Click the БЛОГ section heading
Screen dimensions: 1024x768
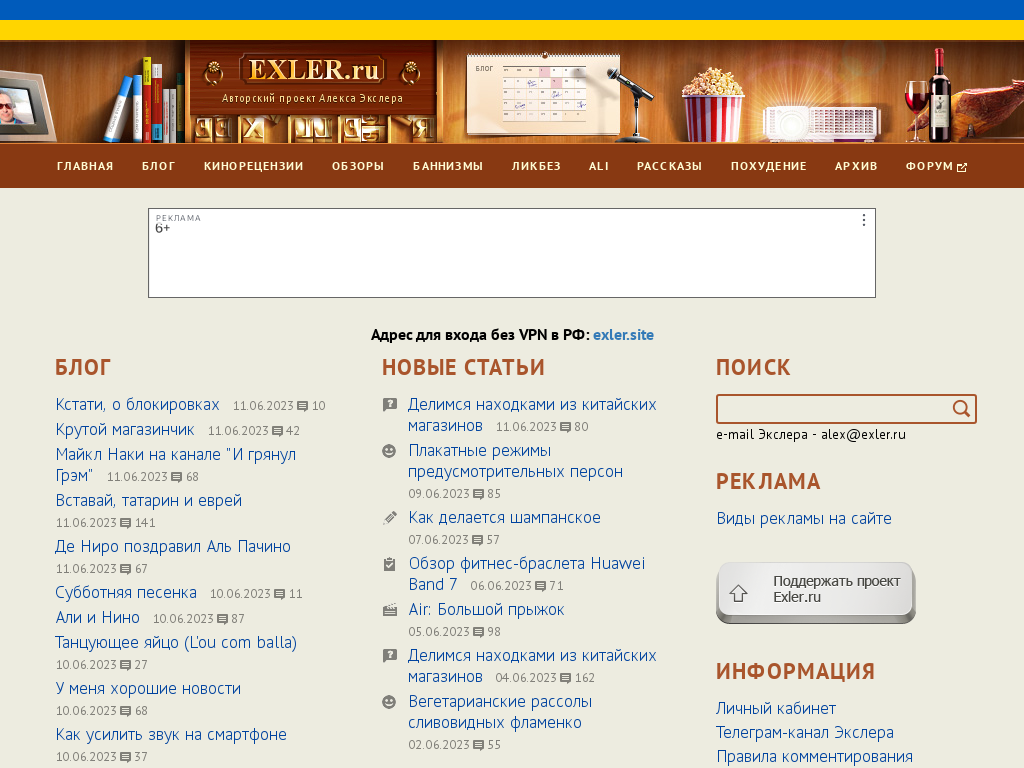83,368
